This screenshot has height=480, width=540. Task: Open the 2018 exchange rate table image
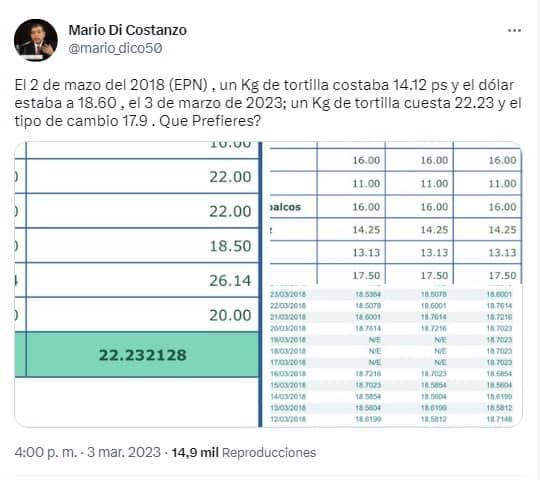tap(392, 356)
